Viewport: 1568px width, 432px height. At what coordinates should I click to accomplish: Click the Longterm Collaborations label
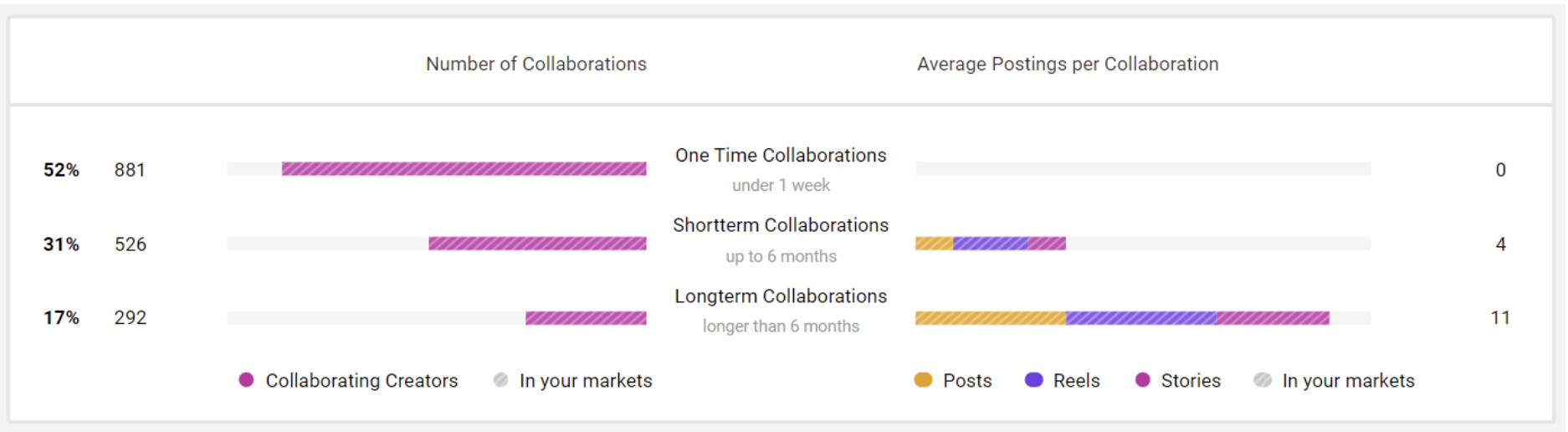point(781,296)
